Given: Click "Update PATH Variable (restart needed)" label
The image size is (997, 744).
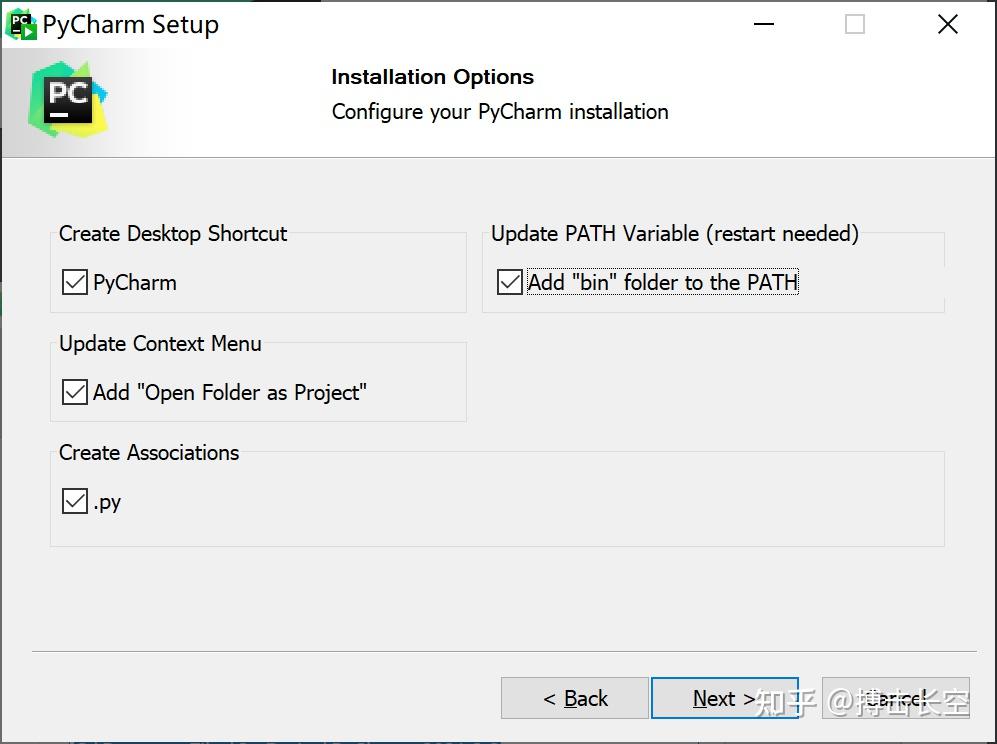Looking at the screenshot, I should tap(675, 234).
